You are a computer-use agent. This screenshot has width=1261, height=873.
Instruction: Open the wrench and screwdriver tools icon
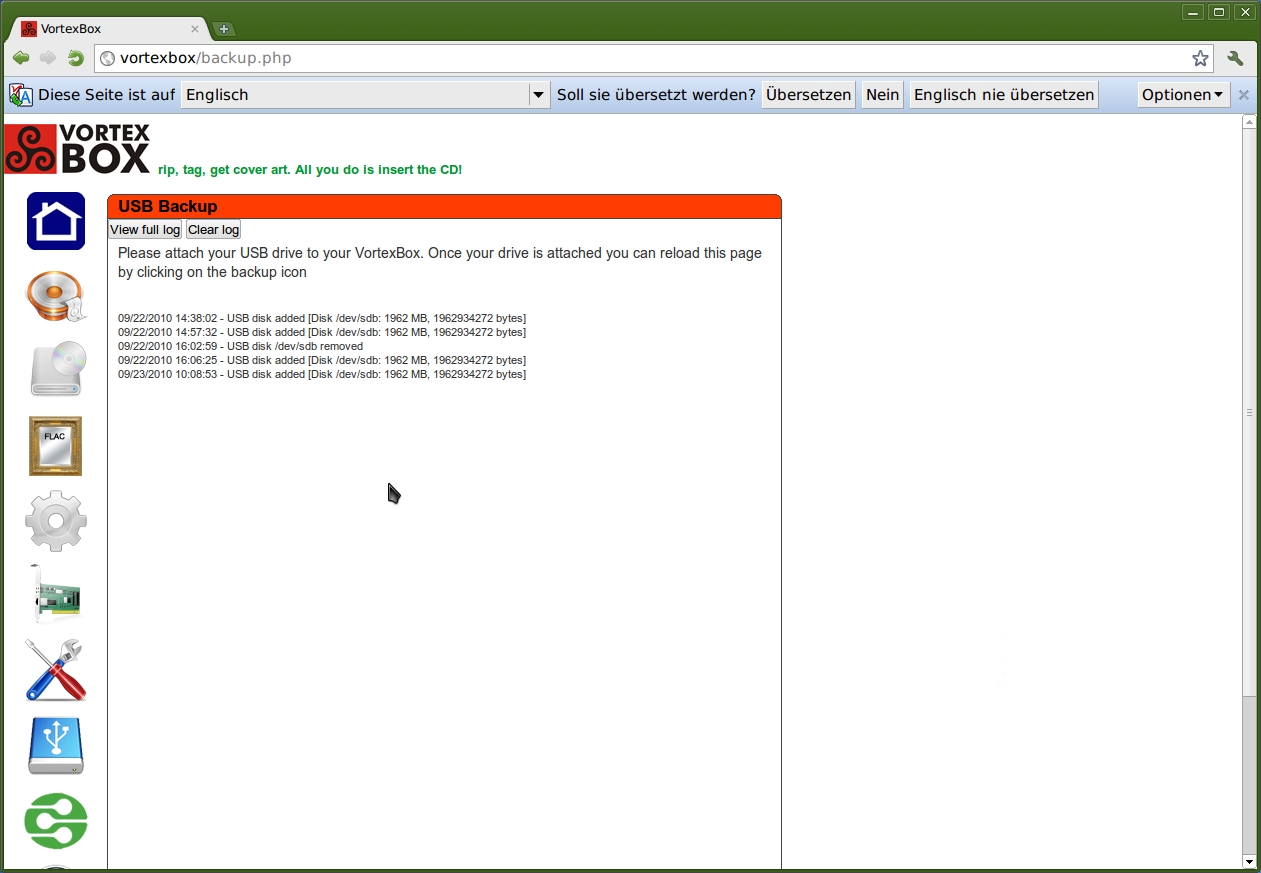[x=56, y=670]
